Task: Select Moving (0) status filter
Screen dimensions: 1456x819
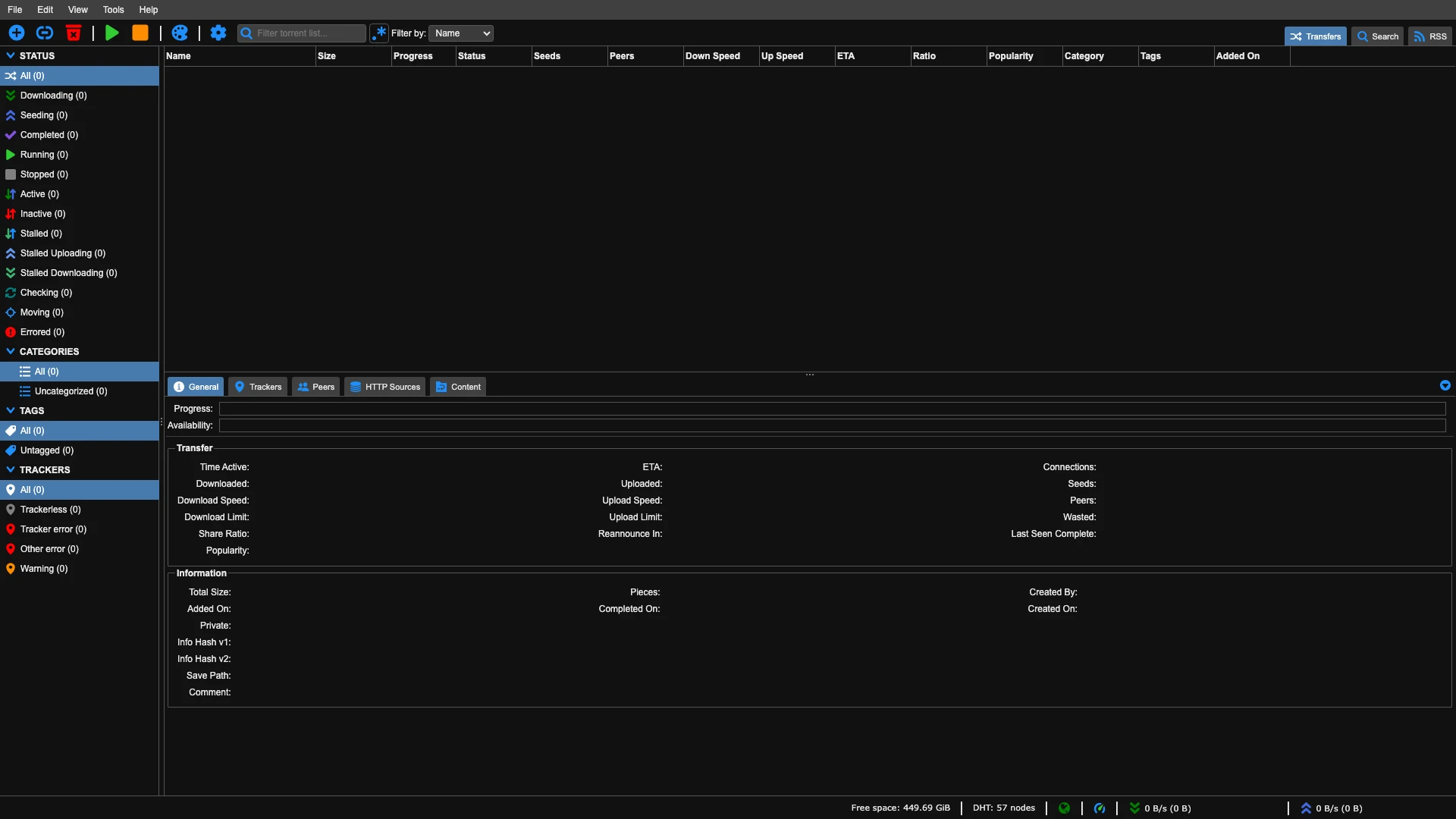Action: (x=80, y=312)
